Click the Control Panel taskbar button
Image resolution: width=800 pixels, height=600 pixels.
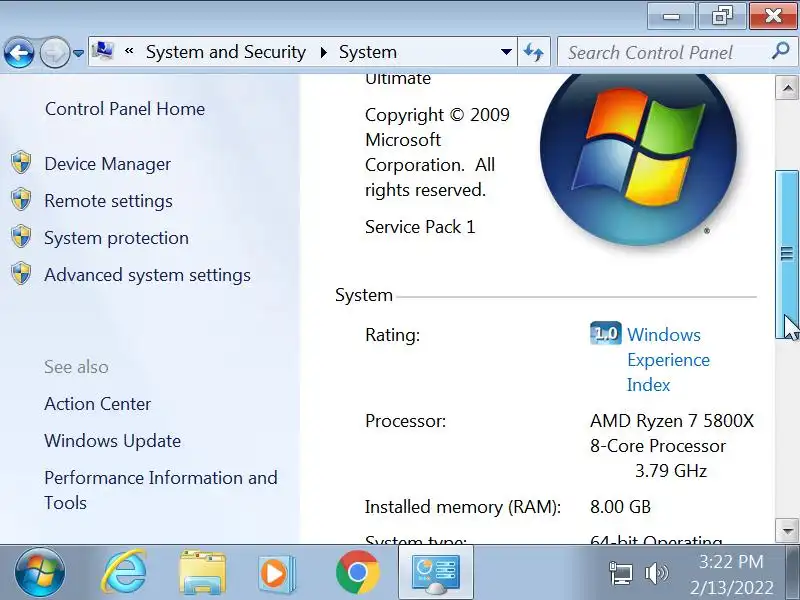[x=436, y=573]
